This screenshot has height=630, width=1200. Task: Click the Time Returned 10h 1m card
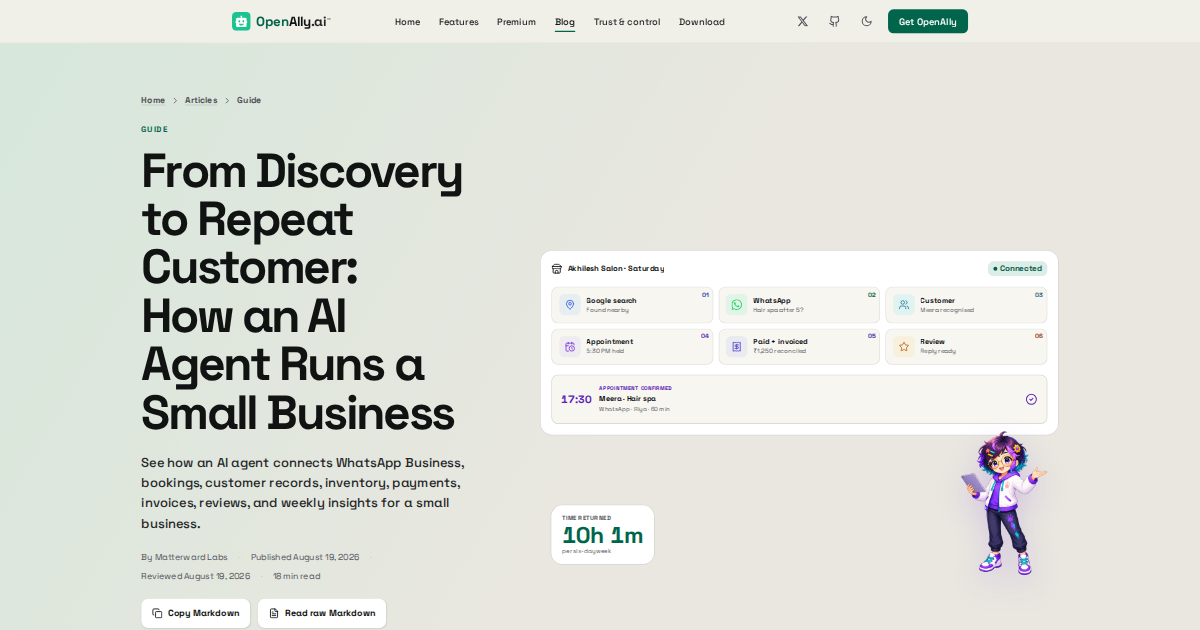[602, 534]
